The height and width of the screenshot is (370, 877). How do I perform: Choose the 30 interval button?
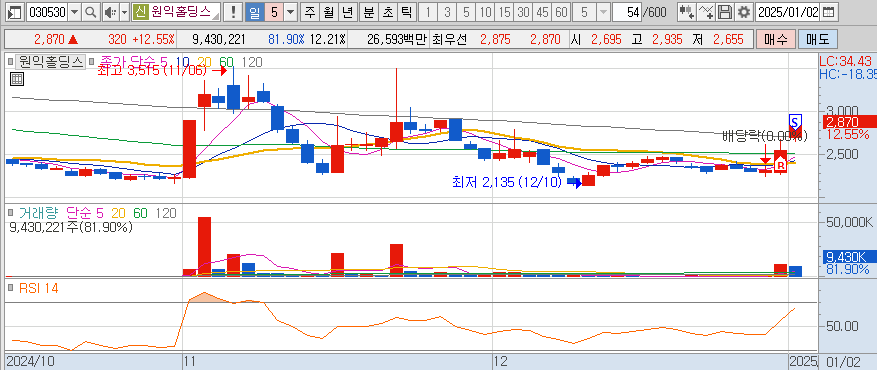pyautogui.click(x=524, y=12)
